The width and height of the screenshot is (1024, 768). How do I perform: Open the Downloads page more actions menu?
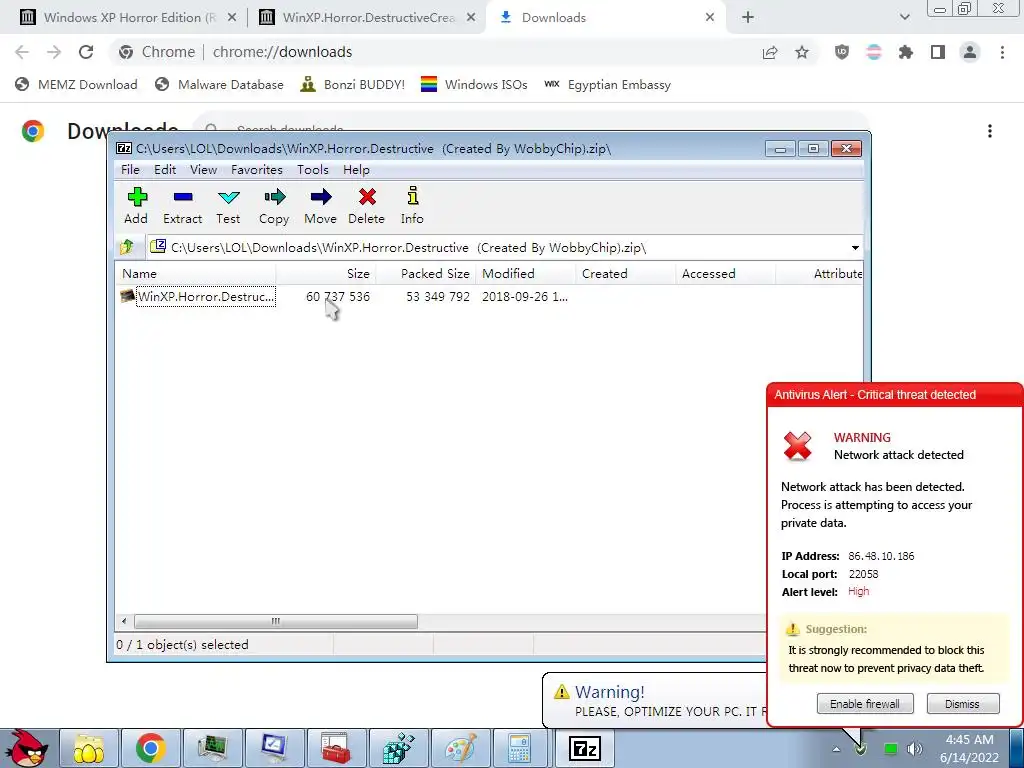[x=990, y=131]
